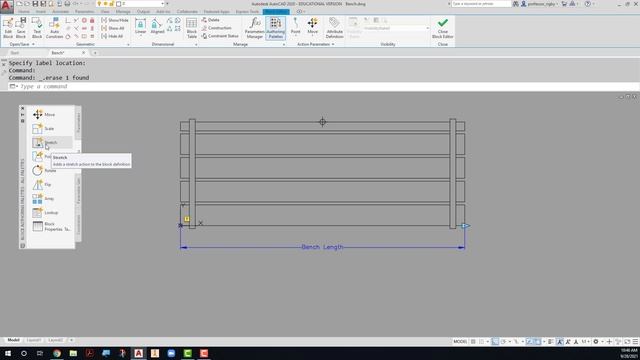This screenshot has width=640, height=360.
Task: Click Constraint Status toggle
Action: pos(220,36)
